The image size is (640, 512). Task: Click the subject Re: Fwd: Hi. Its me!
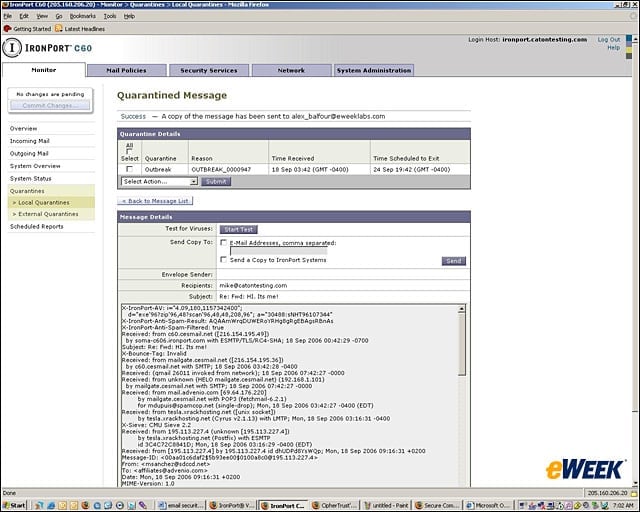249,297
